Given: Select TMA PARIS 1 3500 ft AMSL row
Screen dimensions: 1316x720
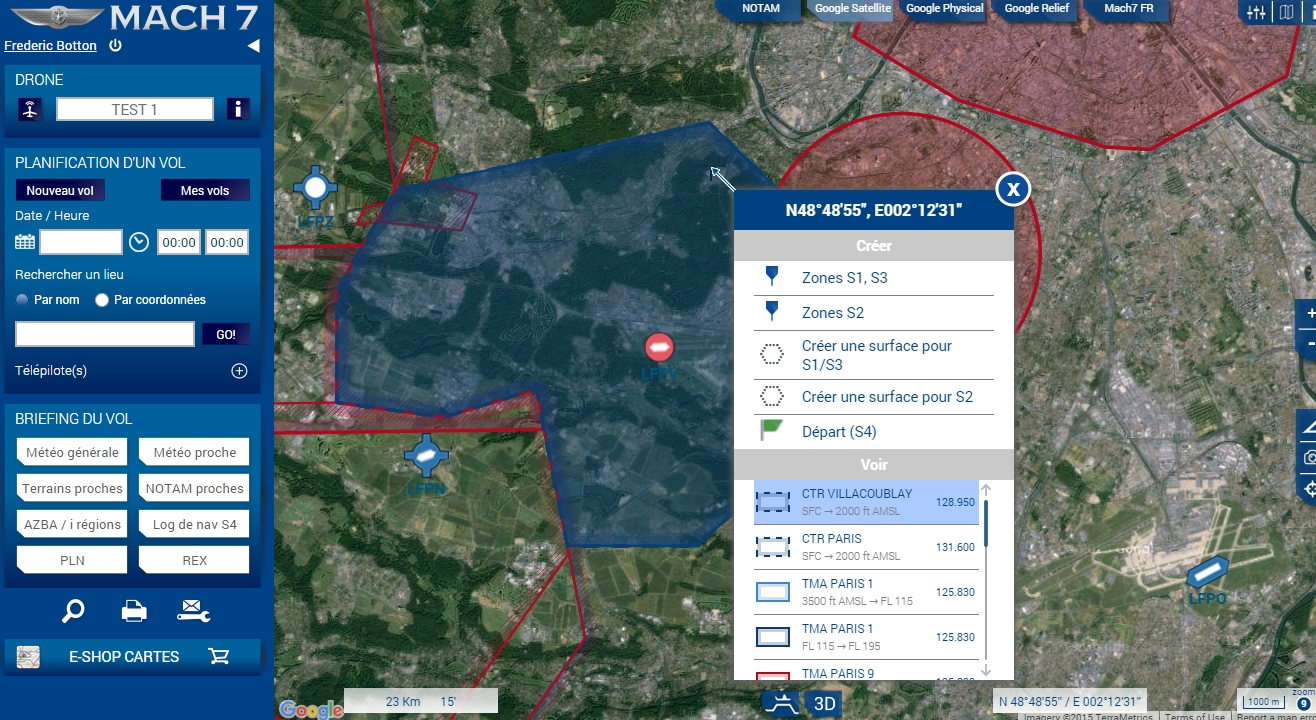Looking at the screenshot, I should tap(866, 592).
